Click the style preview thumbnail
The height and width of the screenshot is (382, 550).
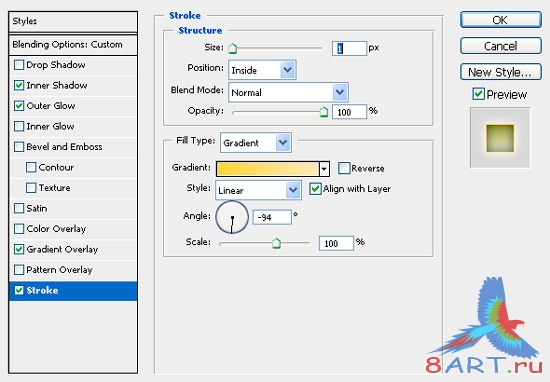click(500, 138)
